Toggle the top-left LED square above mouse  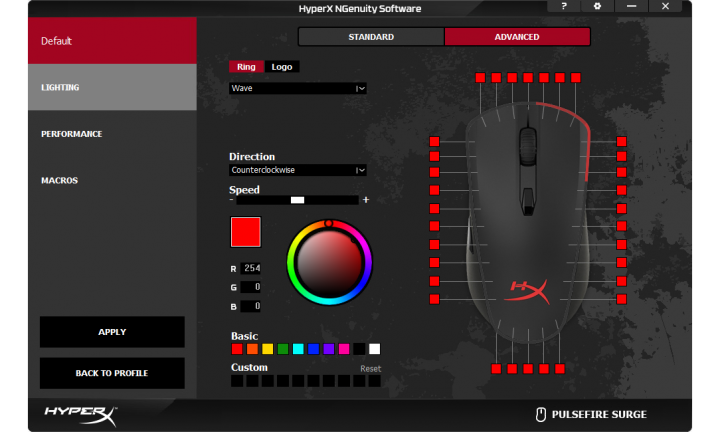point(480,77)
